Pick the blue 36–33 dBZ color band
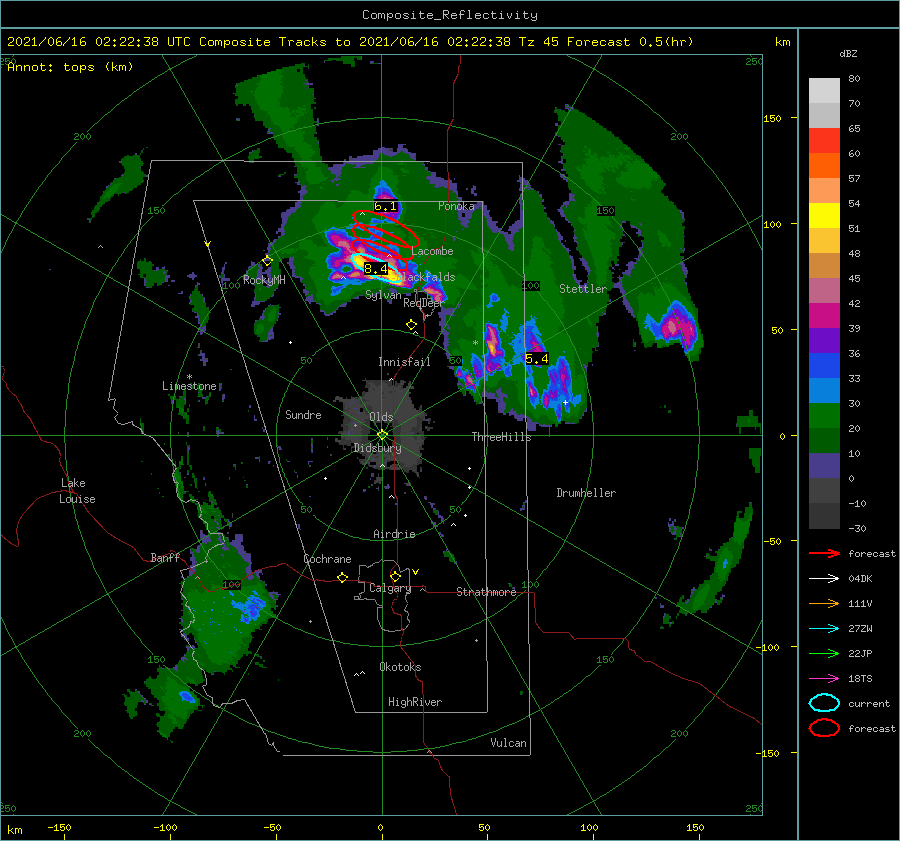This screenshot has height=841, width=900. (824, 366)
